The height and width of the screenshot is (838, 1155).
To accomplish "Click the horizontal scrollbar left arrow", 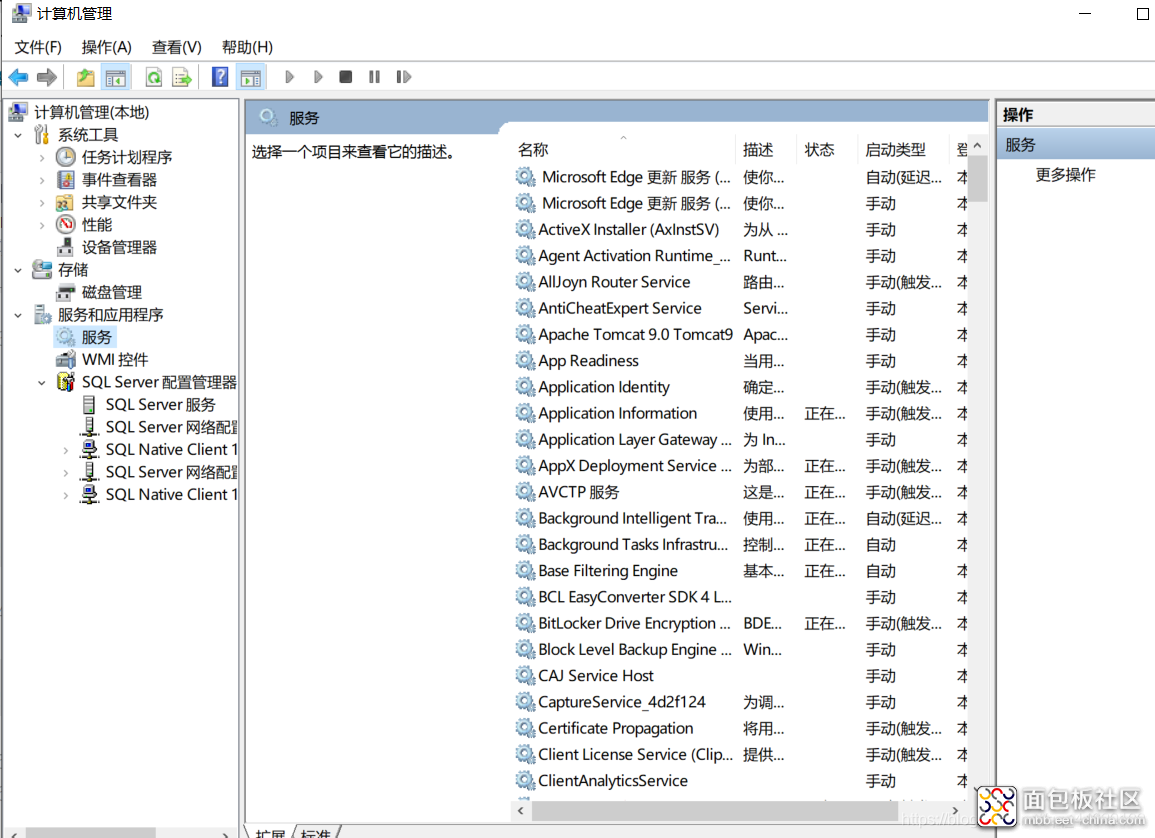I will tap(521, 811).
